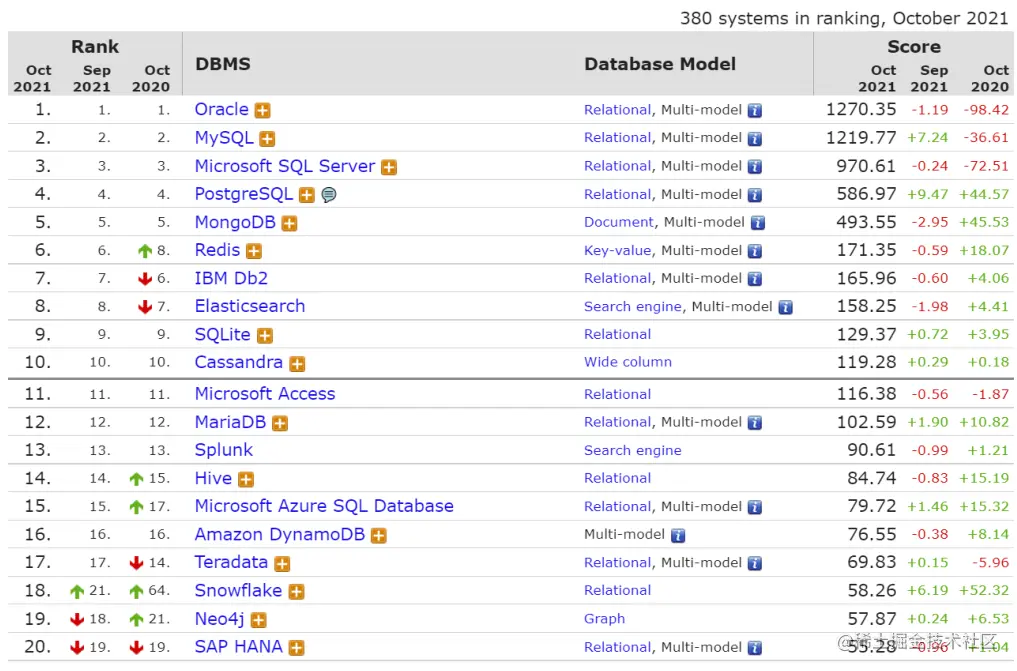Click the plus icon next to Neo4j
1017x671 pixels.
coord(258,620)
